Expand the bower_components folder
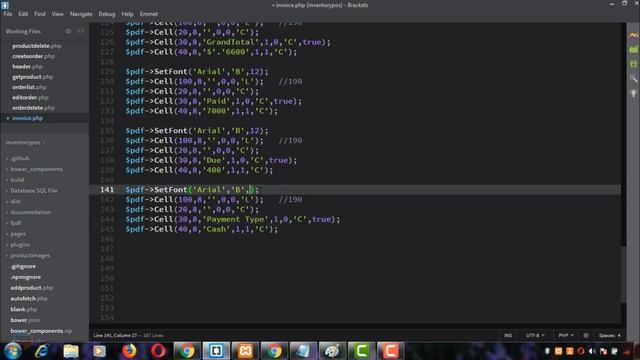The width and height of the screenshot is (640, 360). pos(36,169)
